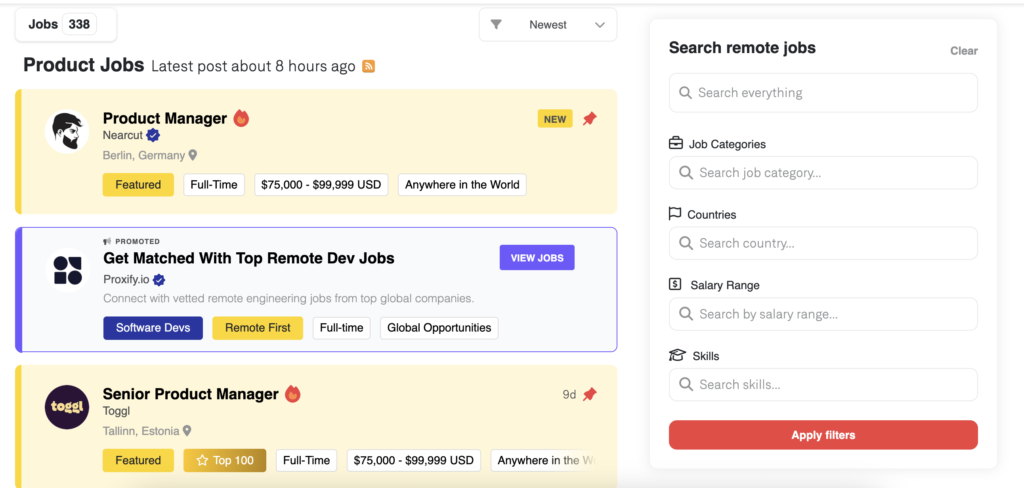
Task: Click the Featured tag on Nearcut listing
Action: 138,185
